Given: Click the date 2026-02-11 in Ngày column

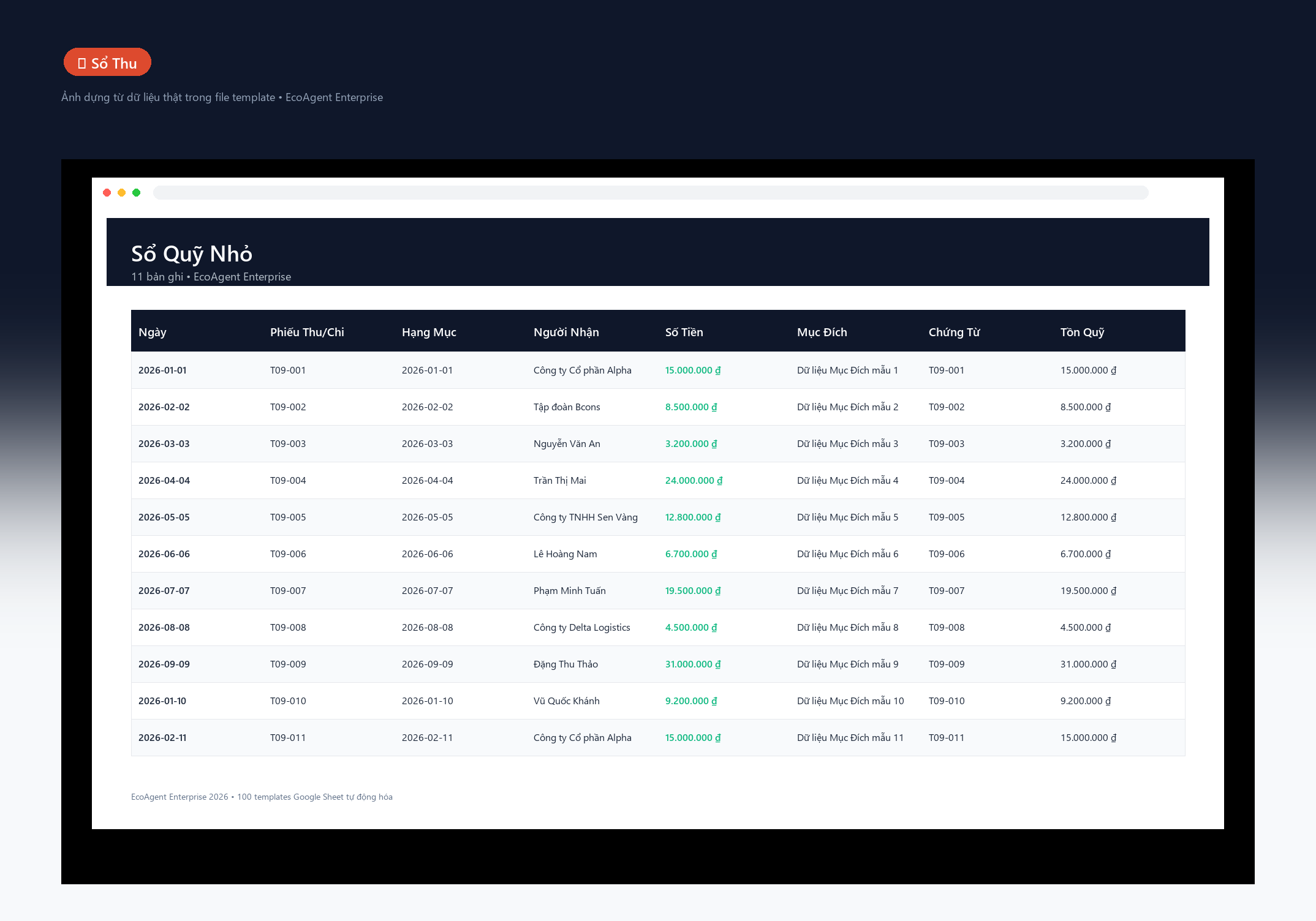Looking at the screenshot, I should point(162,737).
